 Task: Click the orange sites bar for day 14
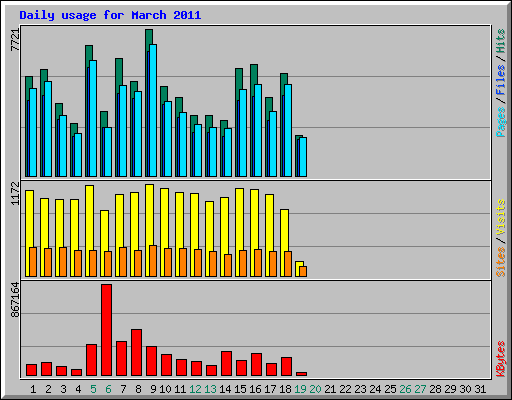(228, 265)
